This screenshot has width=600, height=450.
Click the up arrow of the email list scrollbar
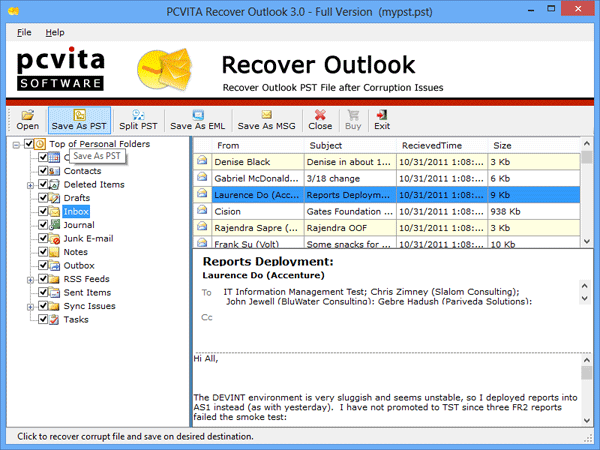[x=587, y=144]
